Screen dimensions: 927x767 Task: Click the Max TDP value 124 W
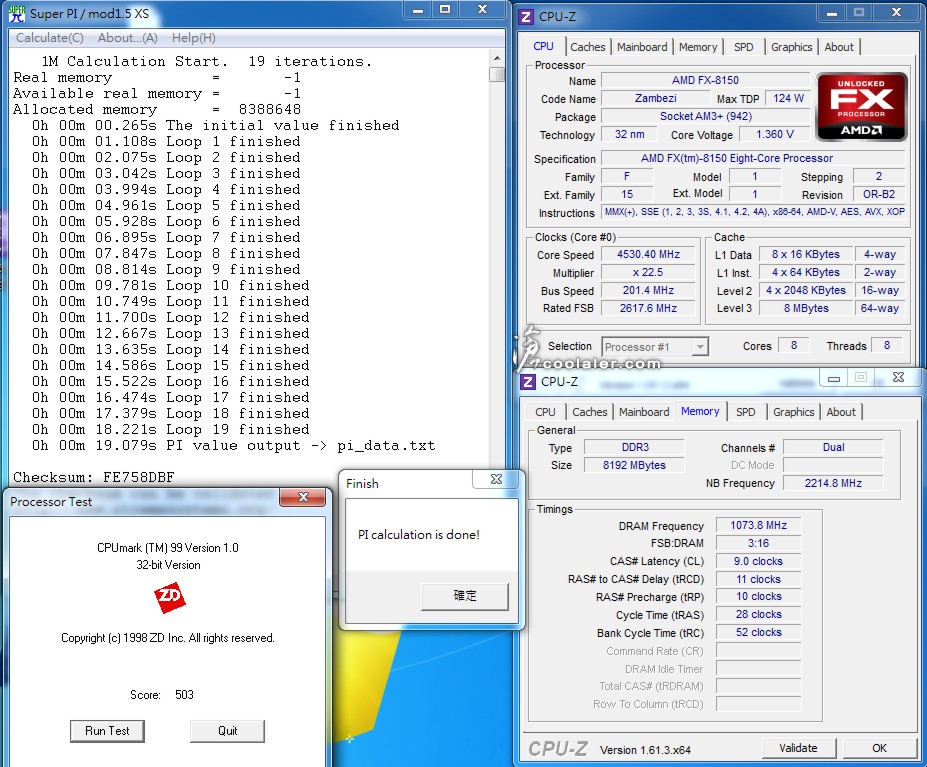pos(788,98)
